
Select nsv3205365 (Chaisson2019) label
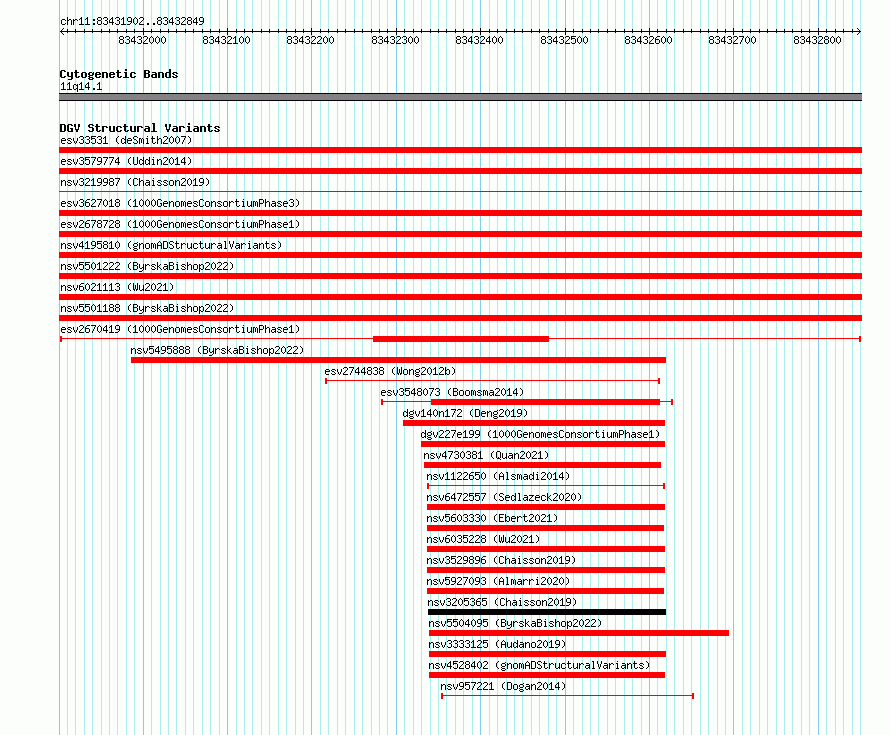tap(502, 602)
